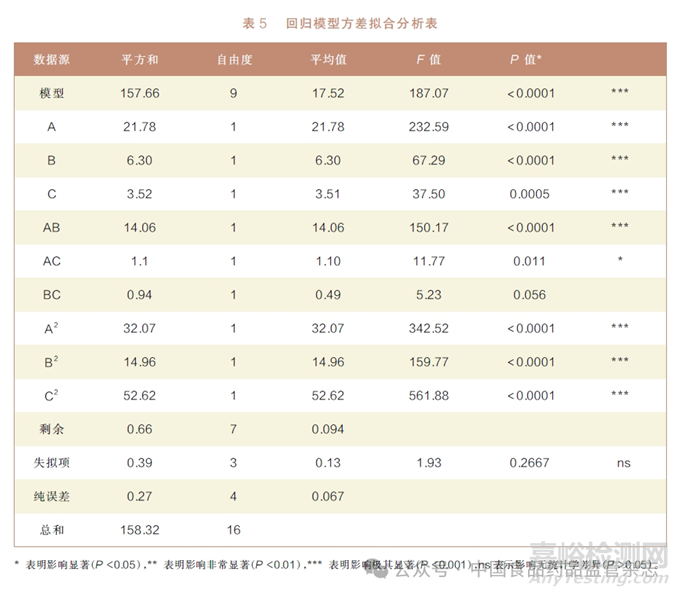Click the P value 0.0005 cell
Image resolution: width=680 pixels, height=596 pixels.
[529, 194]
